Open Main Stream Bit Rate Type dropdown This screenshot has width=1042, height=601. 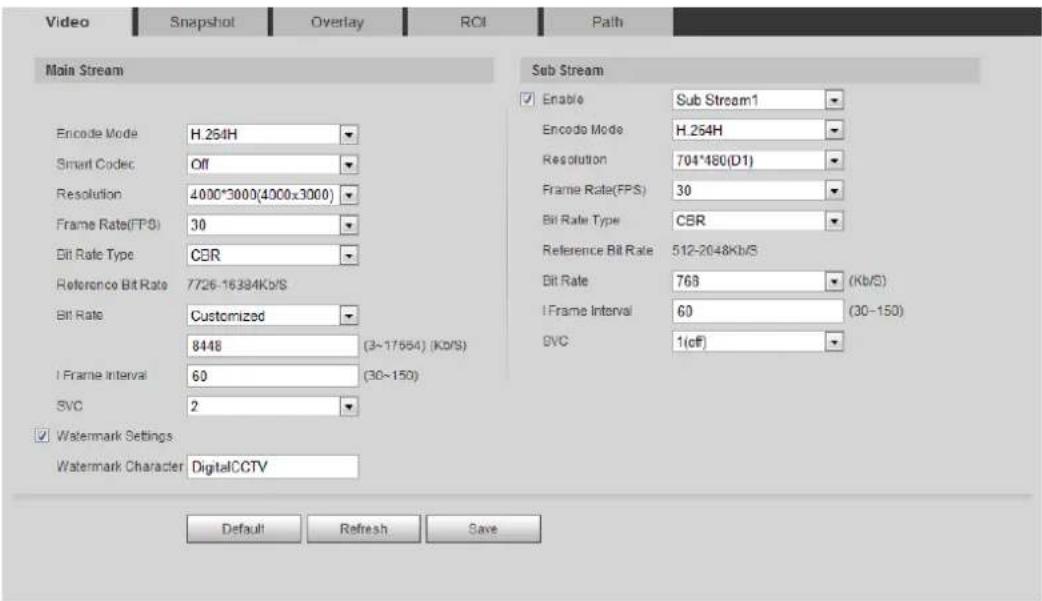(272, 255)
